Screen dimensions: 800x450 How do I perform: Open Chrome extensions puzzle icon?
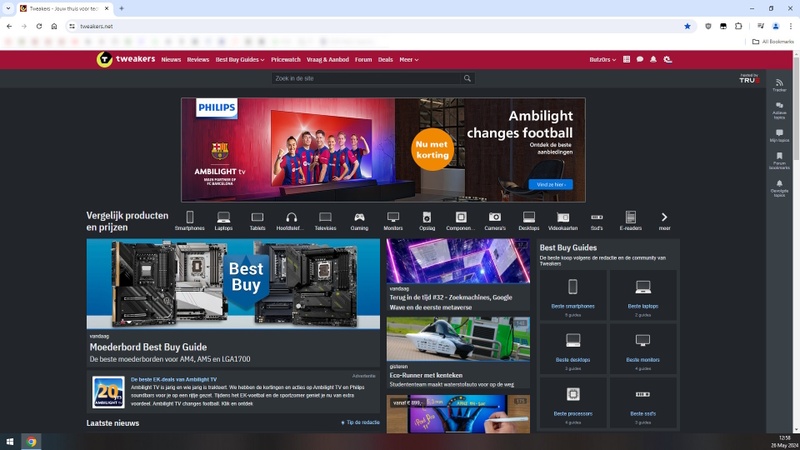click(x=738, y=26)
